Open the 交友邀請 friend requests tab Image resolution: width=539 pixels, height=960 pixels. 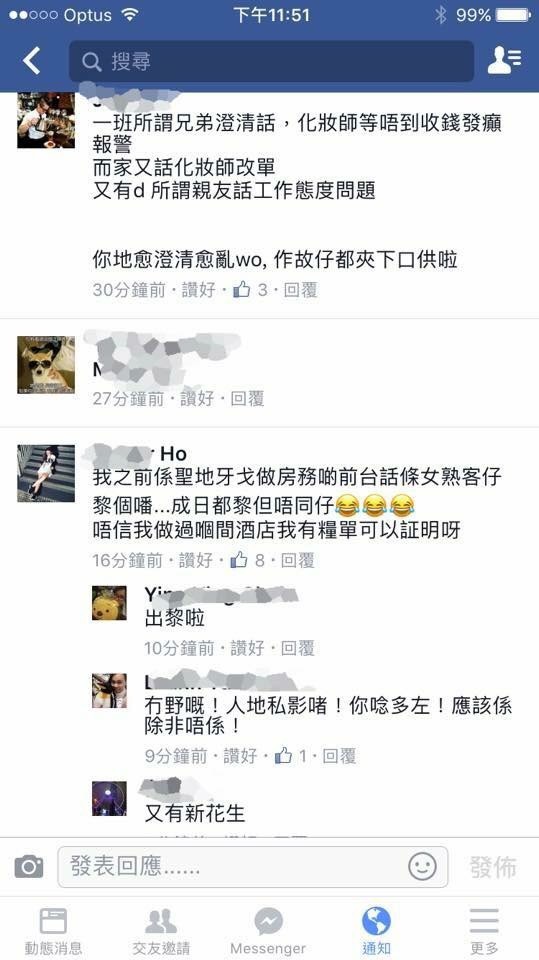160,931
